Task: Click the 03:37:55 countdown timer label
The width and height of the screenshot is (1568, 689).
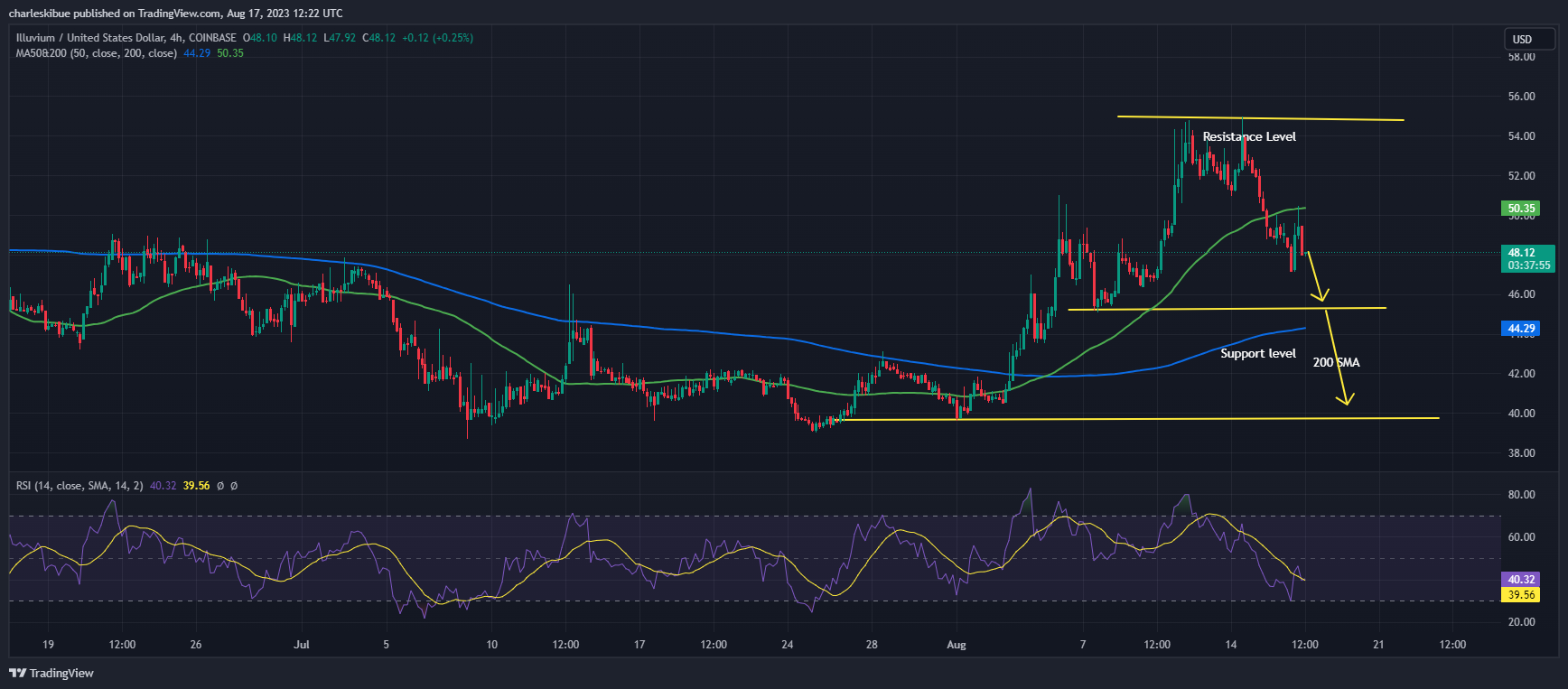Action: click(x=1528, y=265)
